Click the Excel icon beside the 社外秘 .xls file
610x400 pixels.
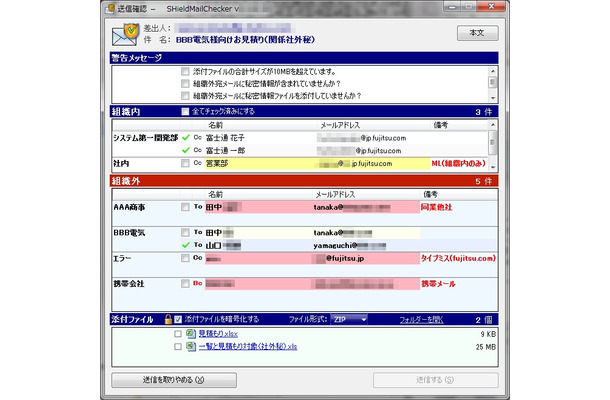(191, 346)
